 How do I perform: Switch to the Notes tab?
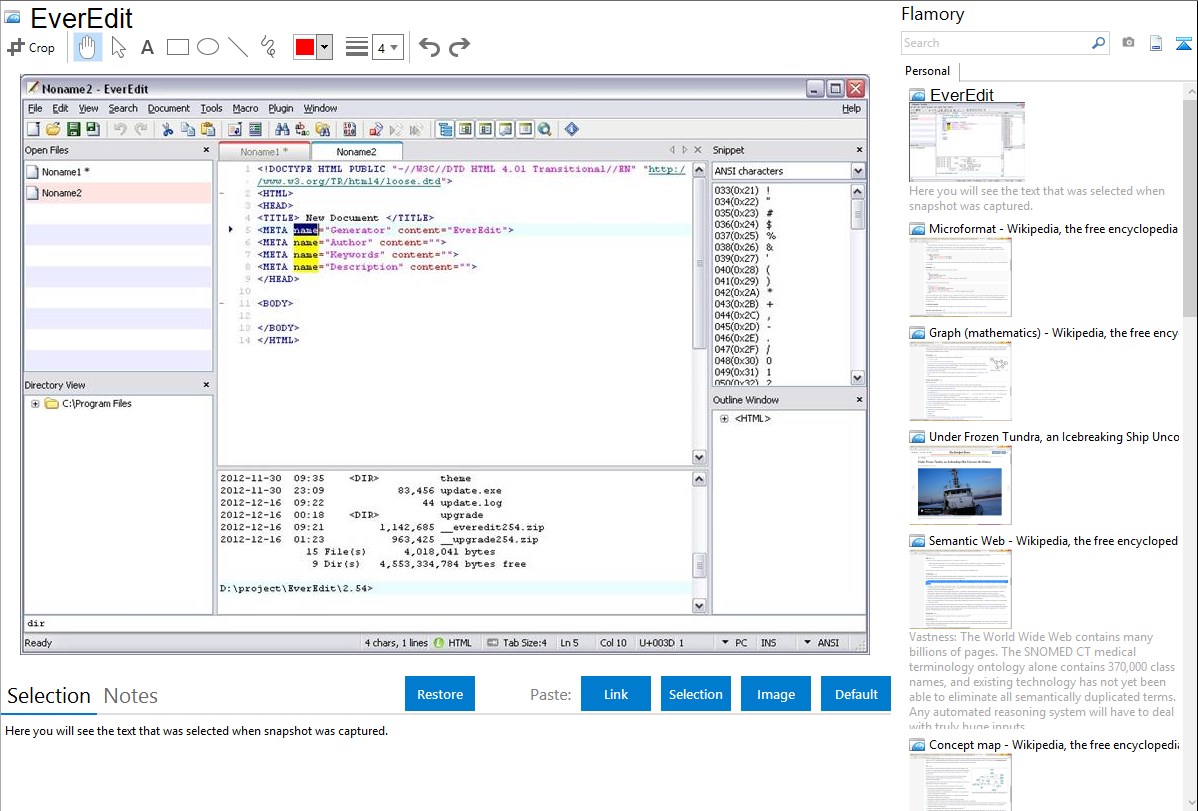tap(130, 696)
